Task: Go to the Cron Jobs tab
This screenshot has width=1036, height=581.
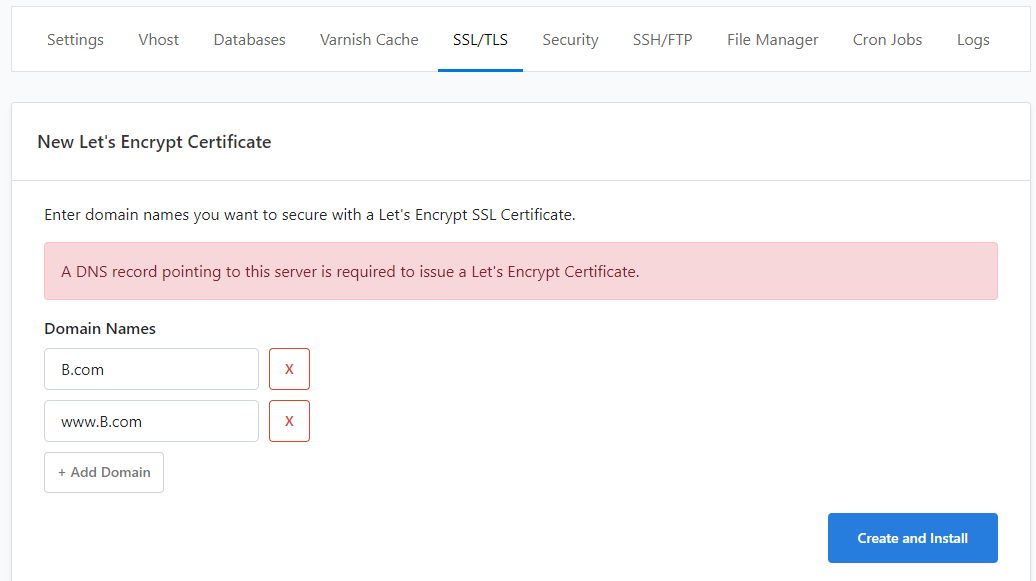Action: click(x=887, y=40)
